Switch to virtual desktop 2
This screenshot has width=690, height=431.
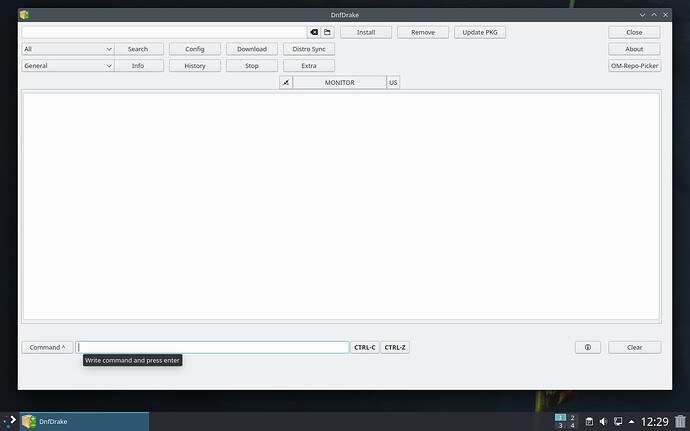click(x=572, y=417)
